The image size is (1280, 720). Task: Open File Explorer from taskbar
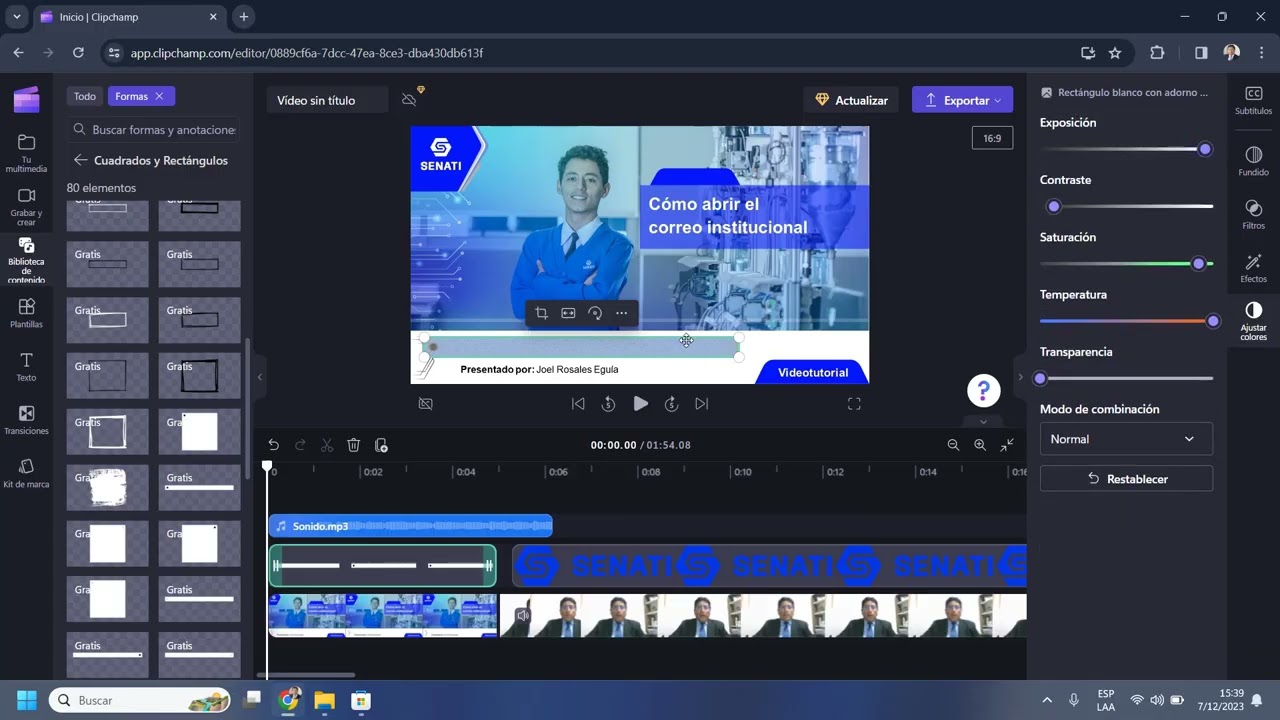point(324,700)
